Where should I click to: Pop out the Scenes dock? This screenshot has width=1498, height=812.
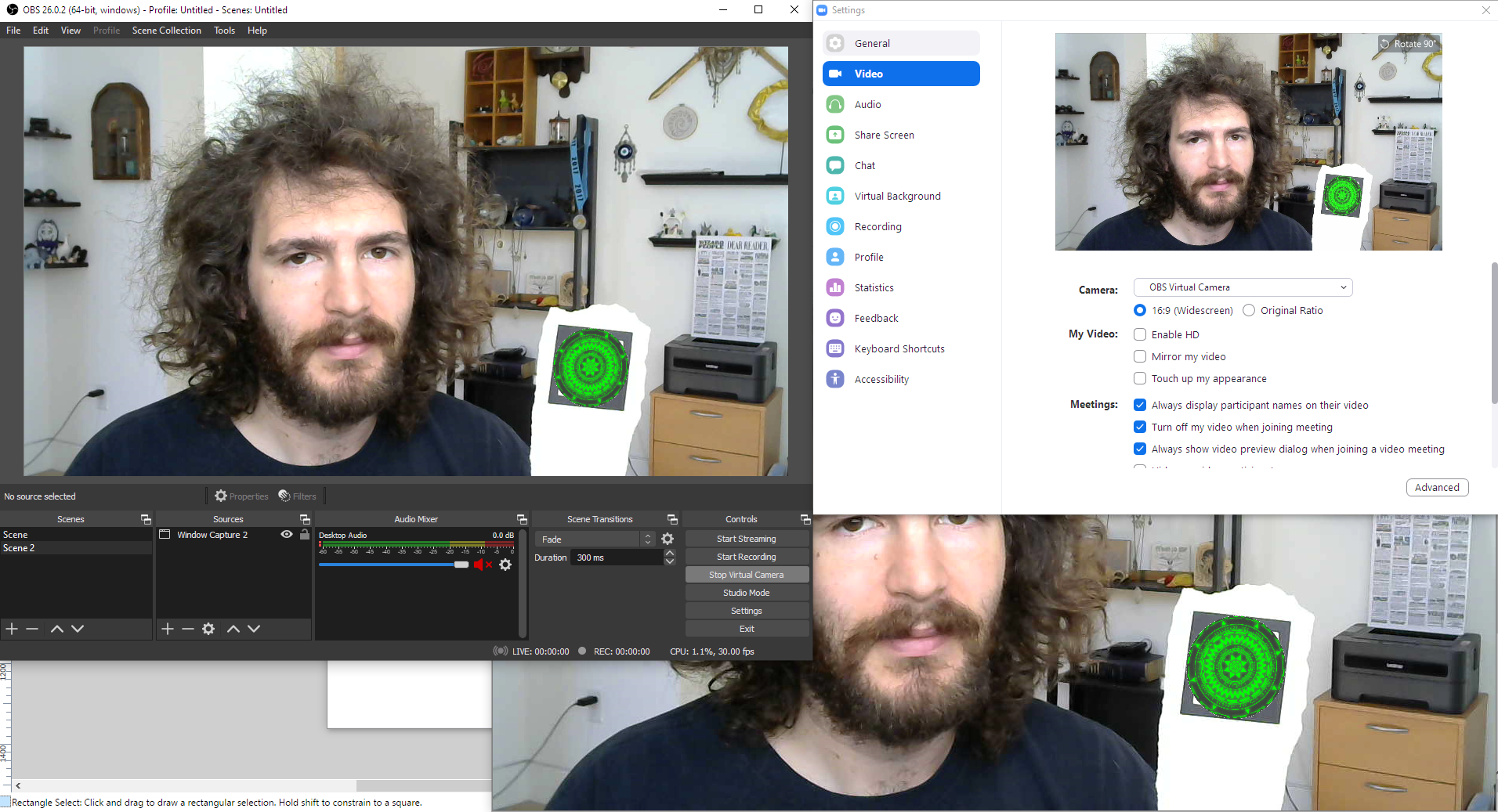[145, 519]
